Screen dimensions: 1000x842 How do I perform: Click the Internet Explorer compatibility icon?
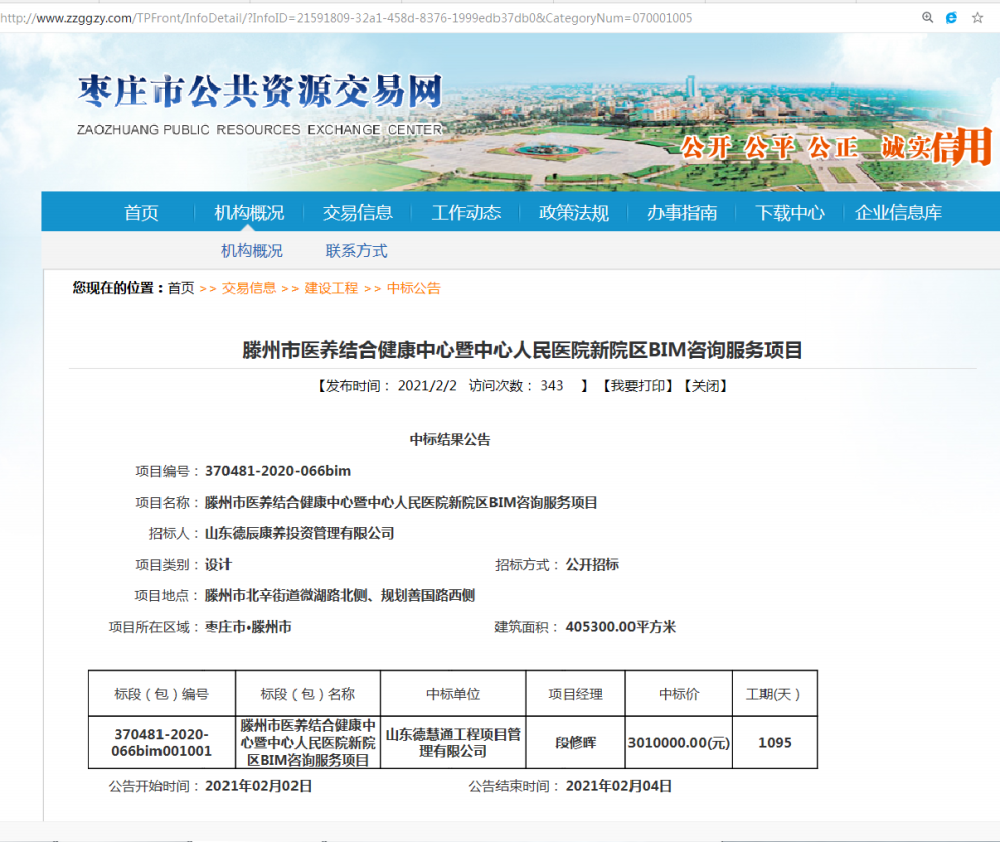(x=951, y=17)
